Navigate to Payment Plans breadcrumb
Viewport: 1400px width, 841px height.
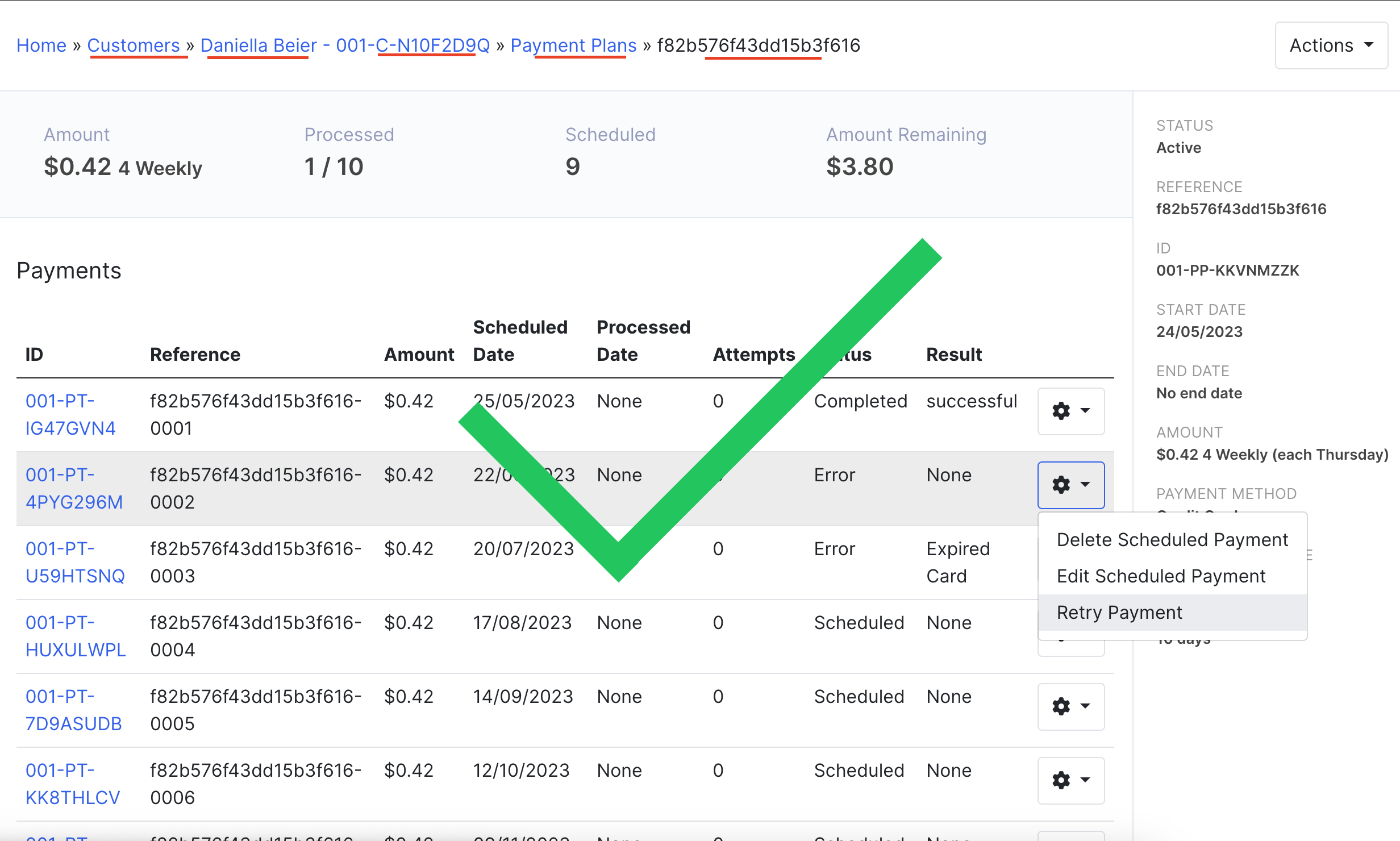[x=573, y=45]
